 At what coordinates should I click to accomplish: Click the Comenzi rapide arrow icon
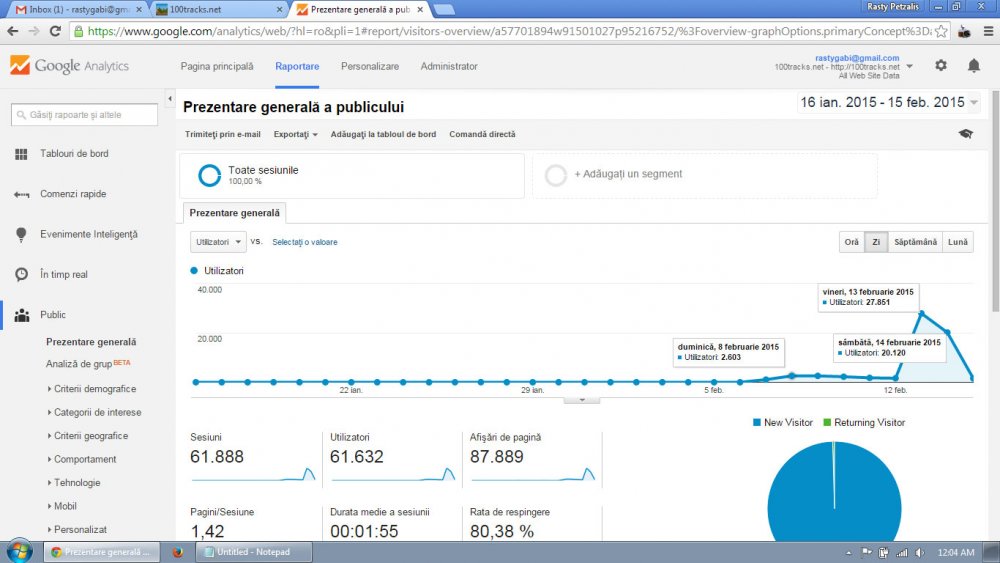pos(21,194)
